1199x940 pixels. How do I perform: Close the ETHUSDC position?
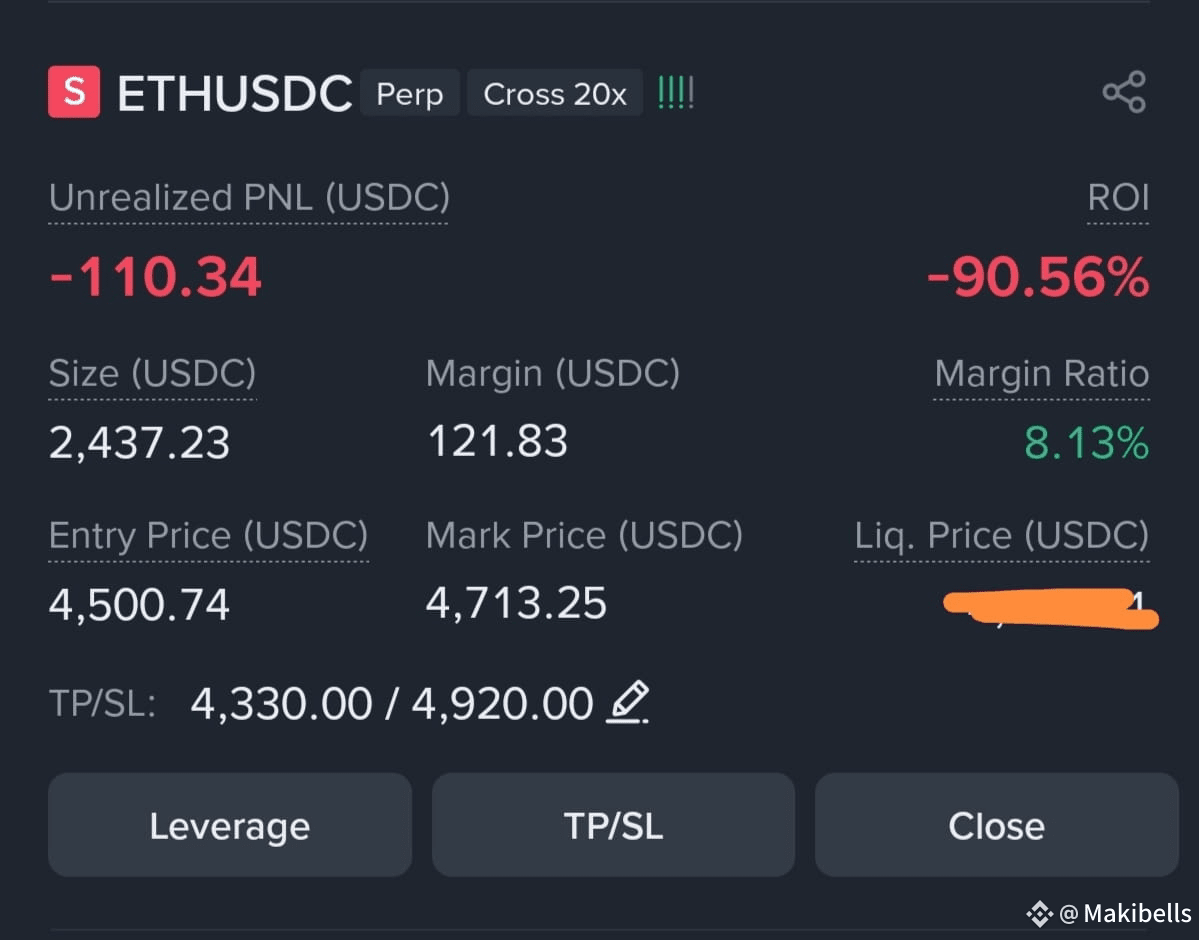(996, 825)
